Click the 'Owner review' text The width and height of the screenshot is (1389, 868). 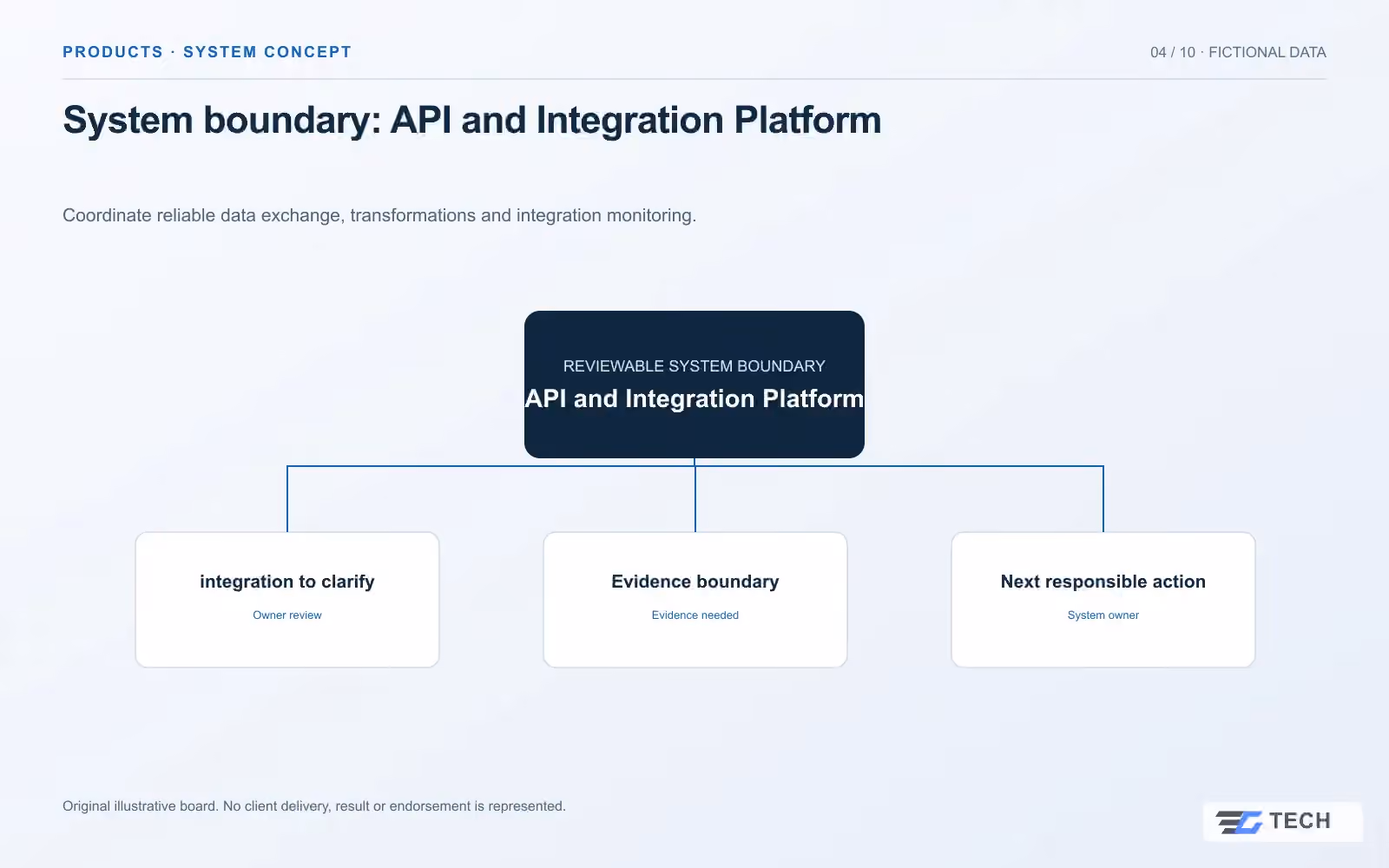[287, 615]
